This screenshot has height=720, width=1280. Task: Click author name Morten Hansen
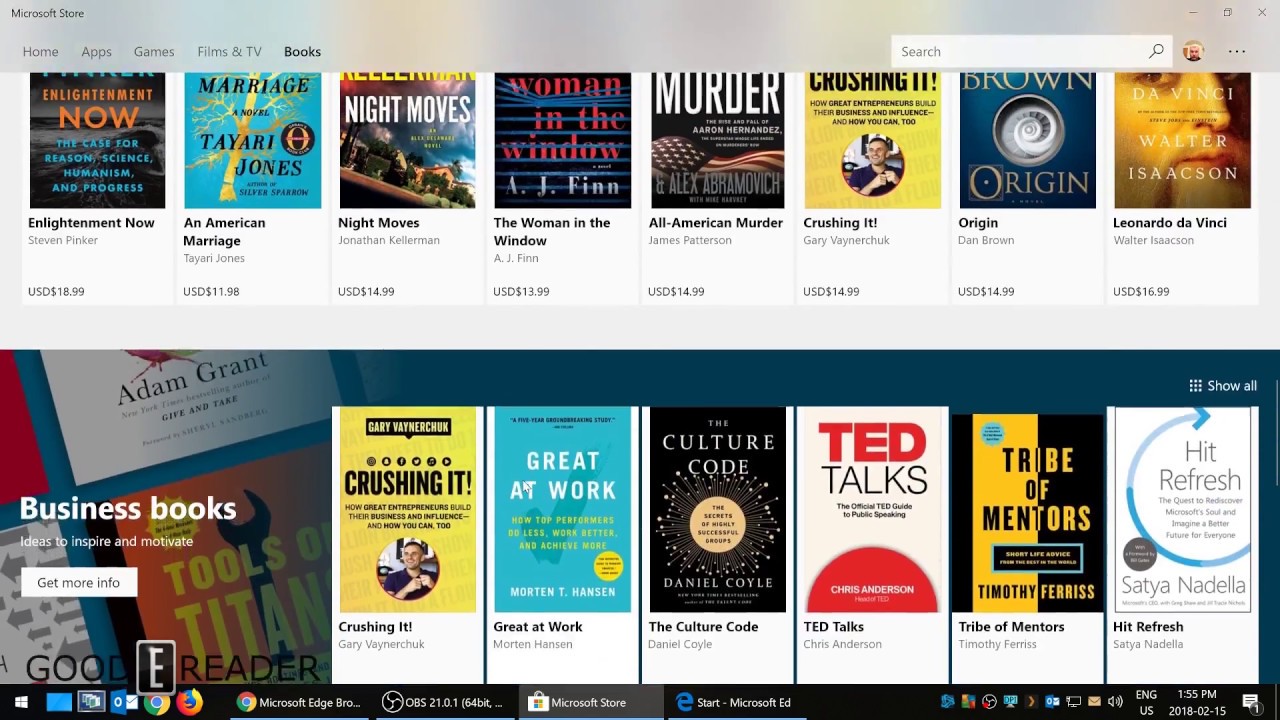click(531, 644)
